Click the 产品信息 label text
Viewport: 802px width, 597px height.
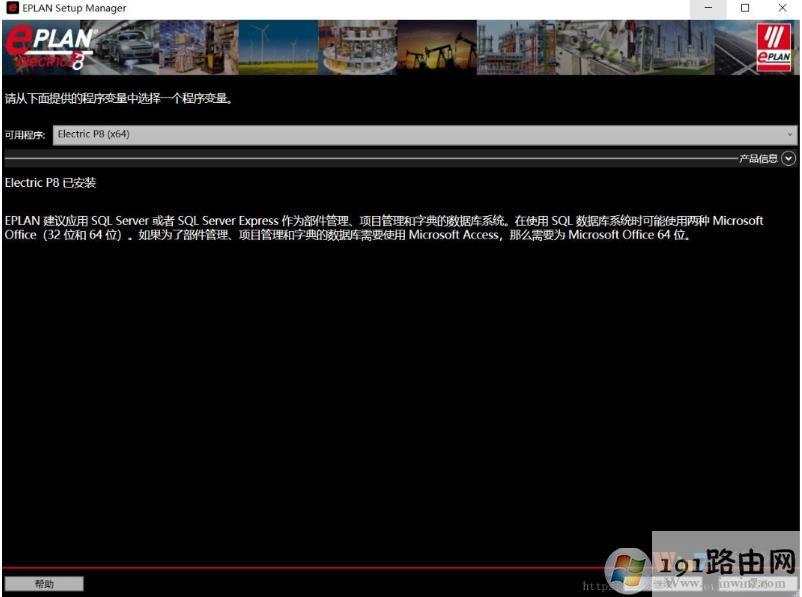(x=757, y=158)
